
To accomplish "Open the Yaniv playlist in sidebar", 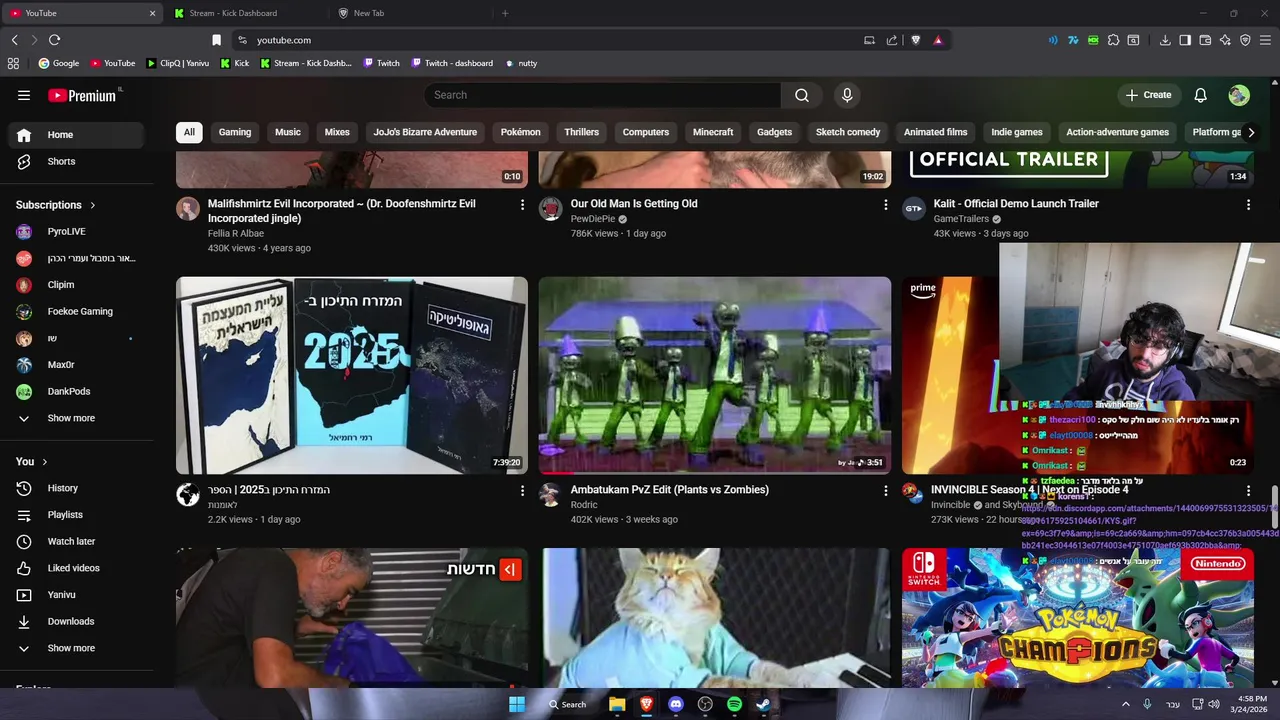I will point(78,595).
